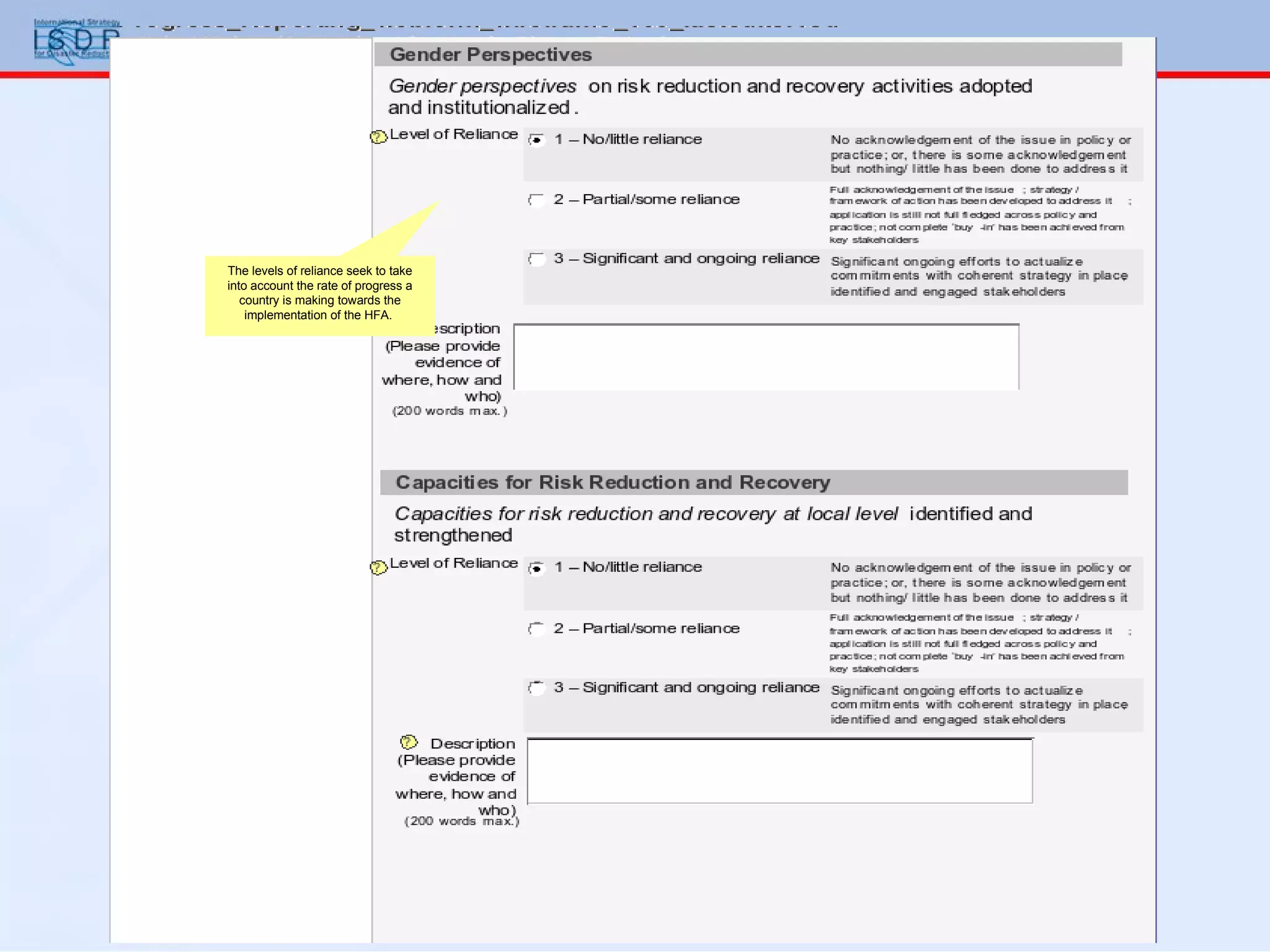The width and height of the screenshot is (1270, 952).
Task: Click help icon beside Capacities Level of Reliance
Action: tap(378, 567)
